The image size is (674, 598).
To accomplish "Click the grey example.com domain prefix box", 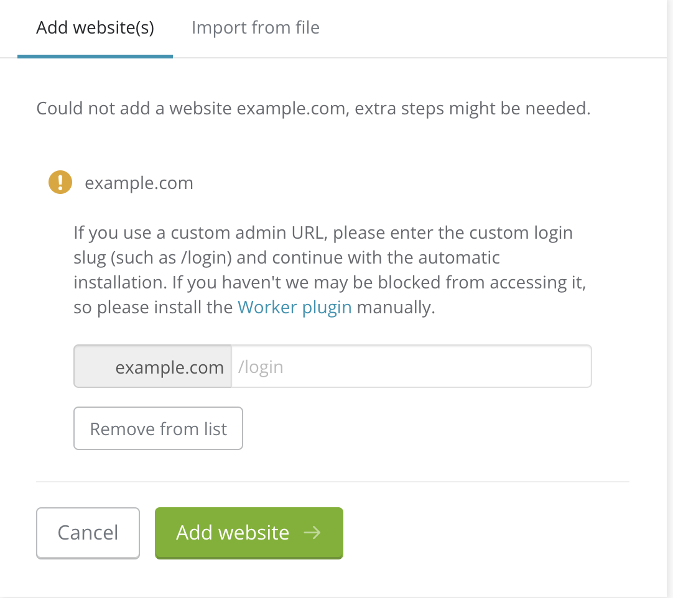I will point(153,367).
